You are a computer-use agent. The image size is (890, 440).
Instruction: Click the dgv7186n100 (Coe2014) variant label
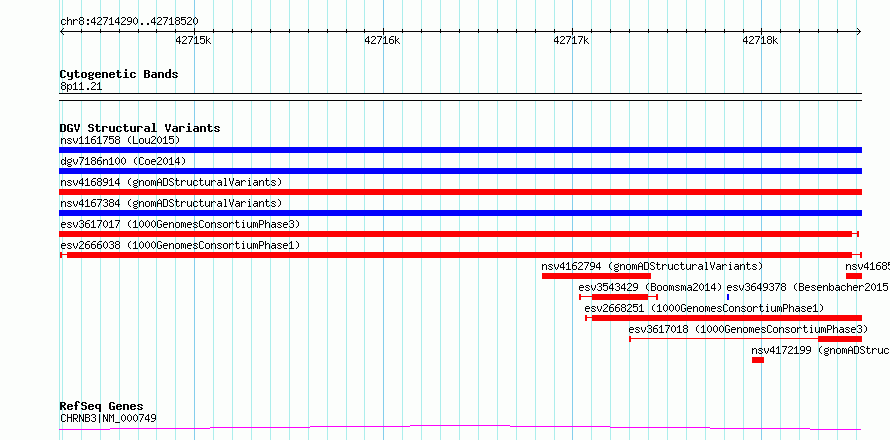(123, 161)
